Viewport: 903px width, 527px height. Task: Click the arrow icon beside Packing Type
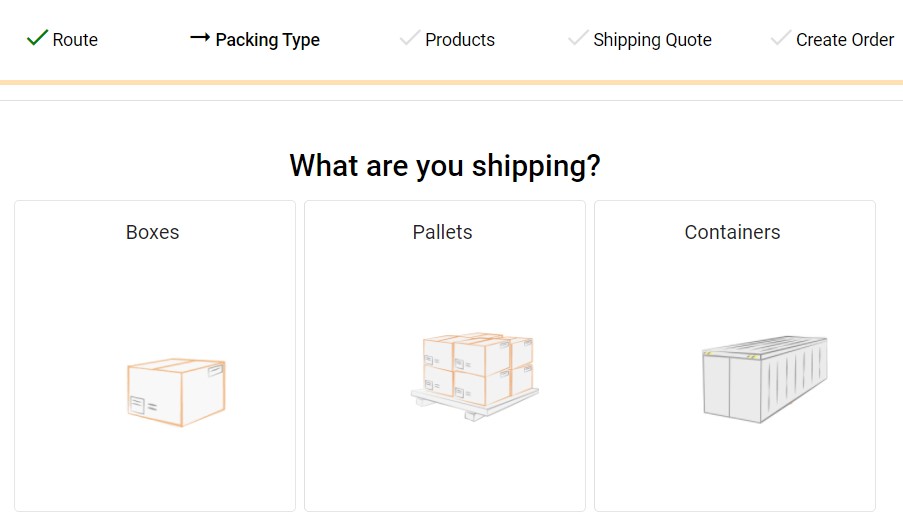(x=200, y=38)
